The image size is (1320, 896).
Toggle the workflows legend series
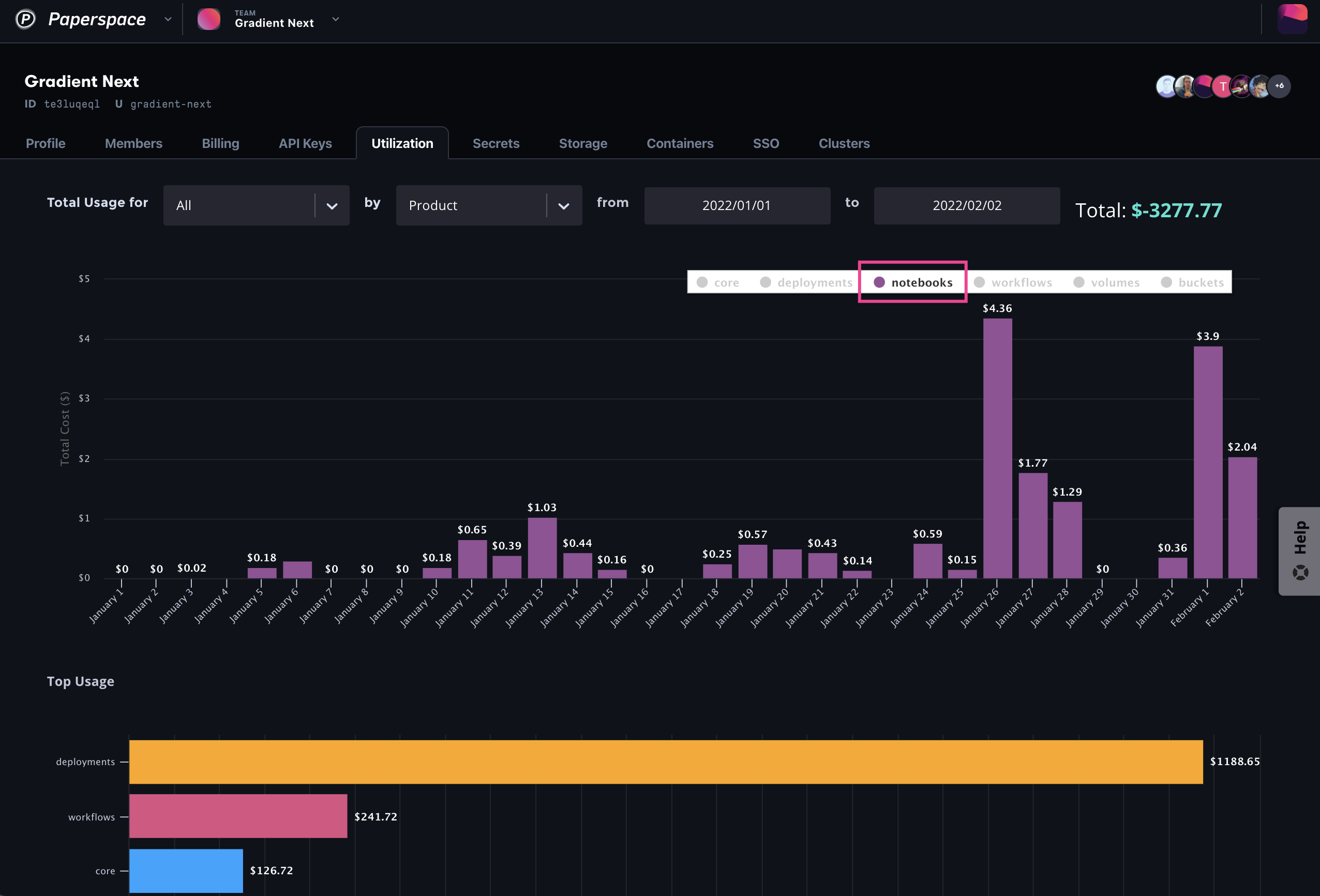(x=1013, y=282)
